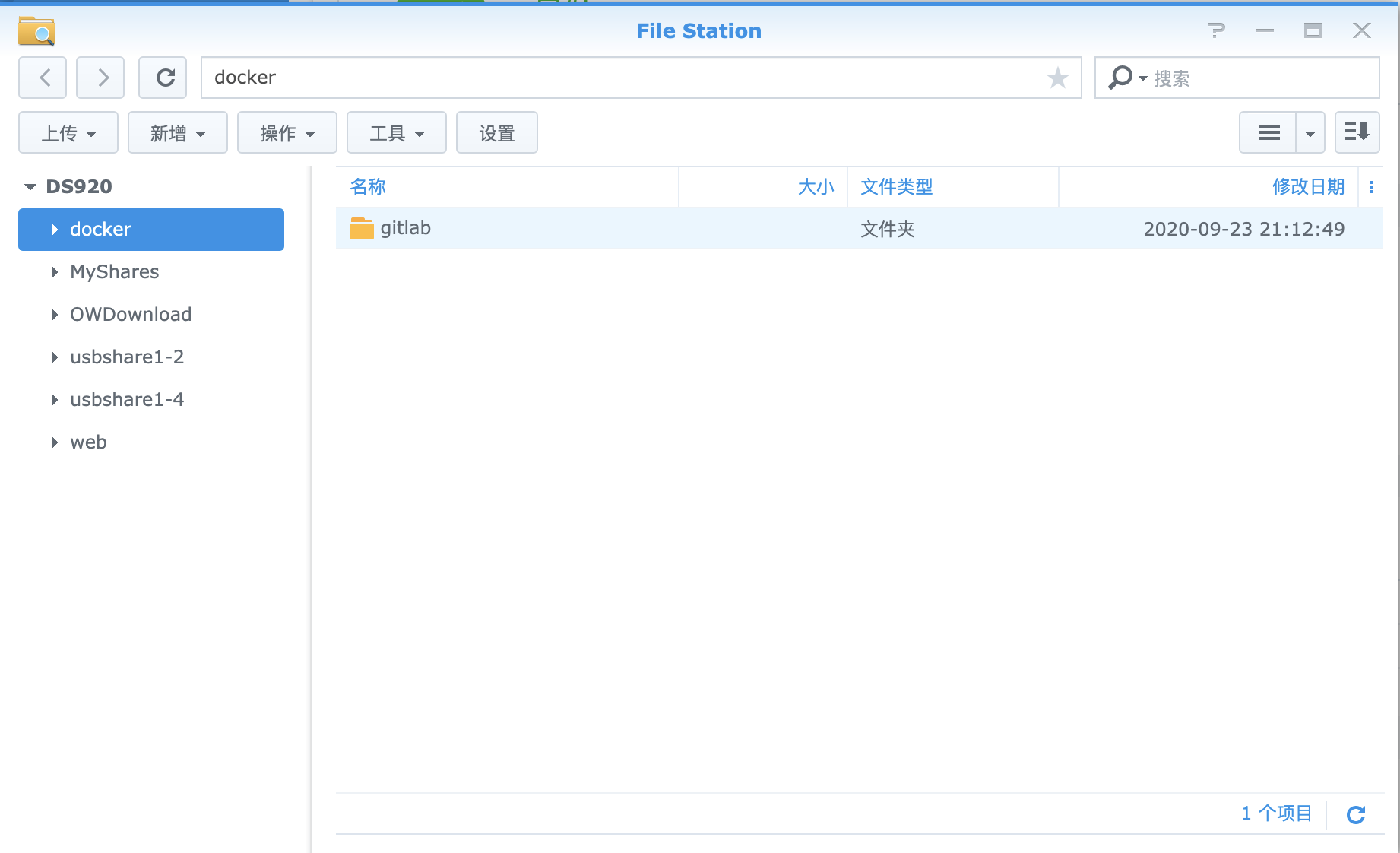Collapse the DS920 tree root
1400x853 pixels.
(30, 187)
